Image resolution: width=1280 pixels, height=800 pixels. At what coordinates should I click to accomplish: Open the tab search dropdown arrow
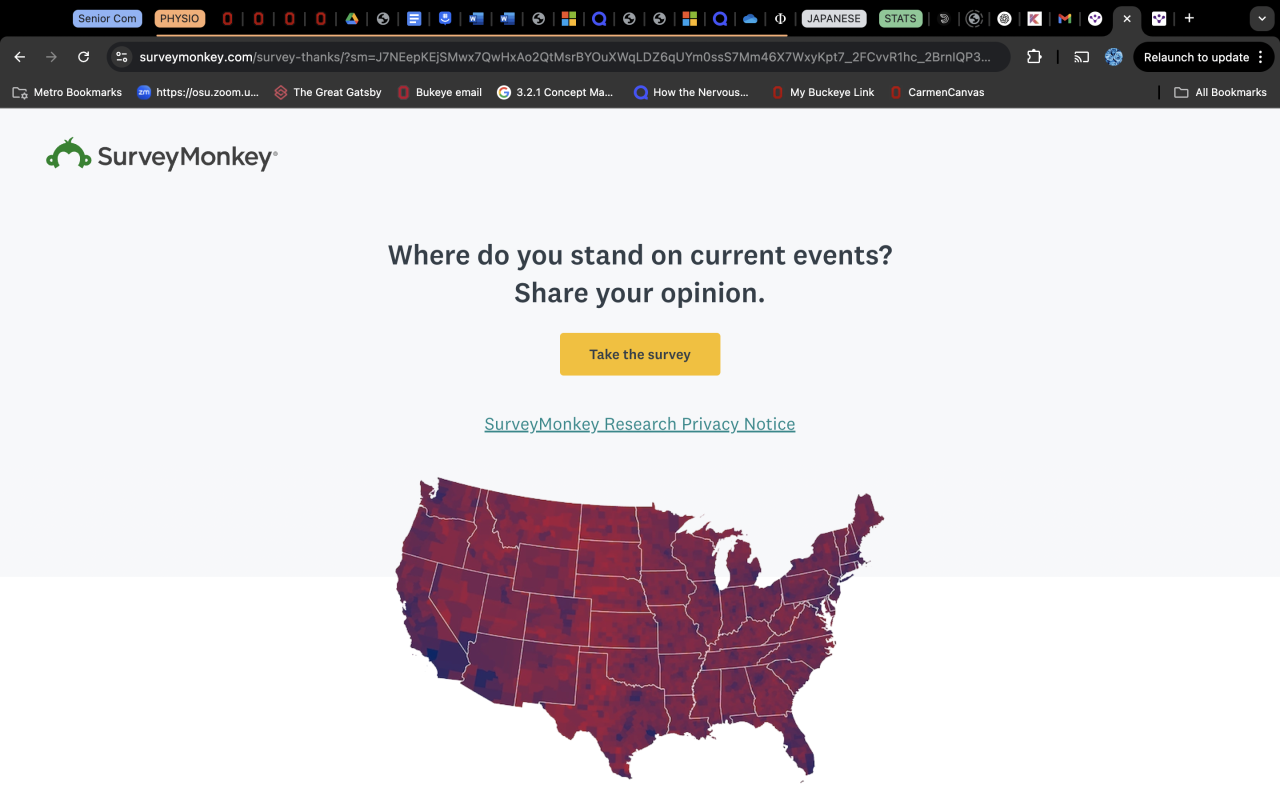tap(1260, 18)
